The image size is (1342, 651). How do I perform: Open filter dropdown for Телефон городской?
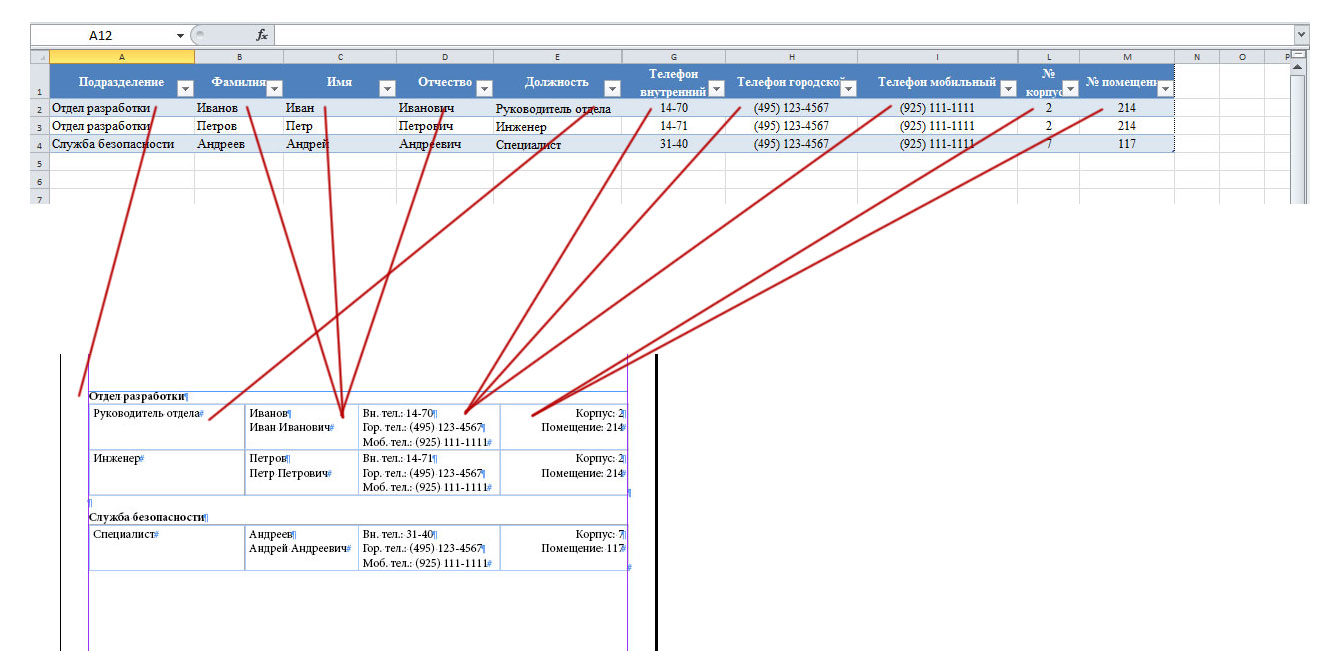point(848,88)
